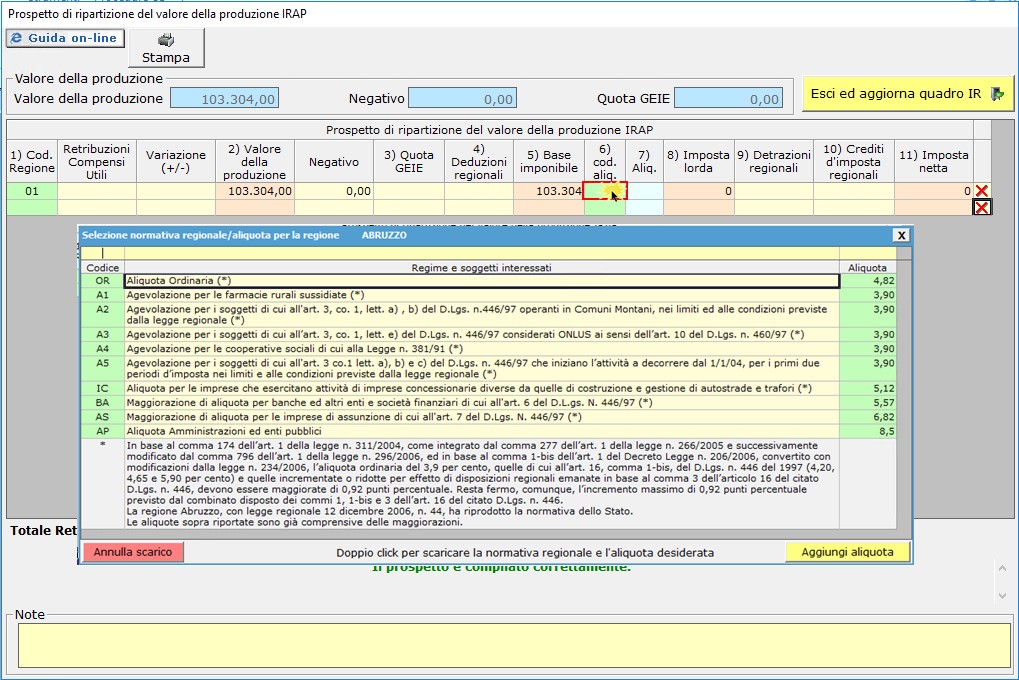Click the scroll up arrow near the message area
The height and width of the screenshot is (680, 1019).
point(1001,569)
